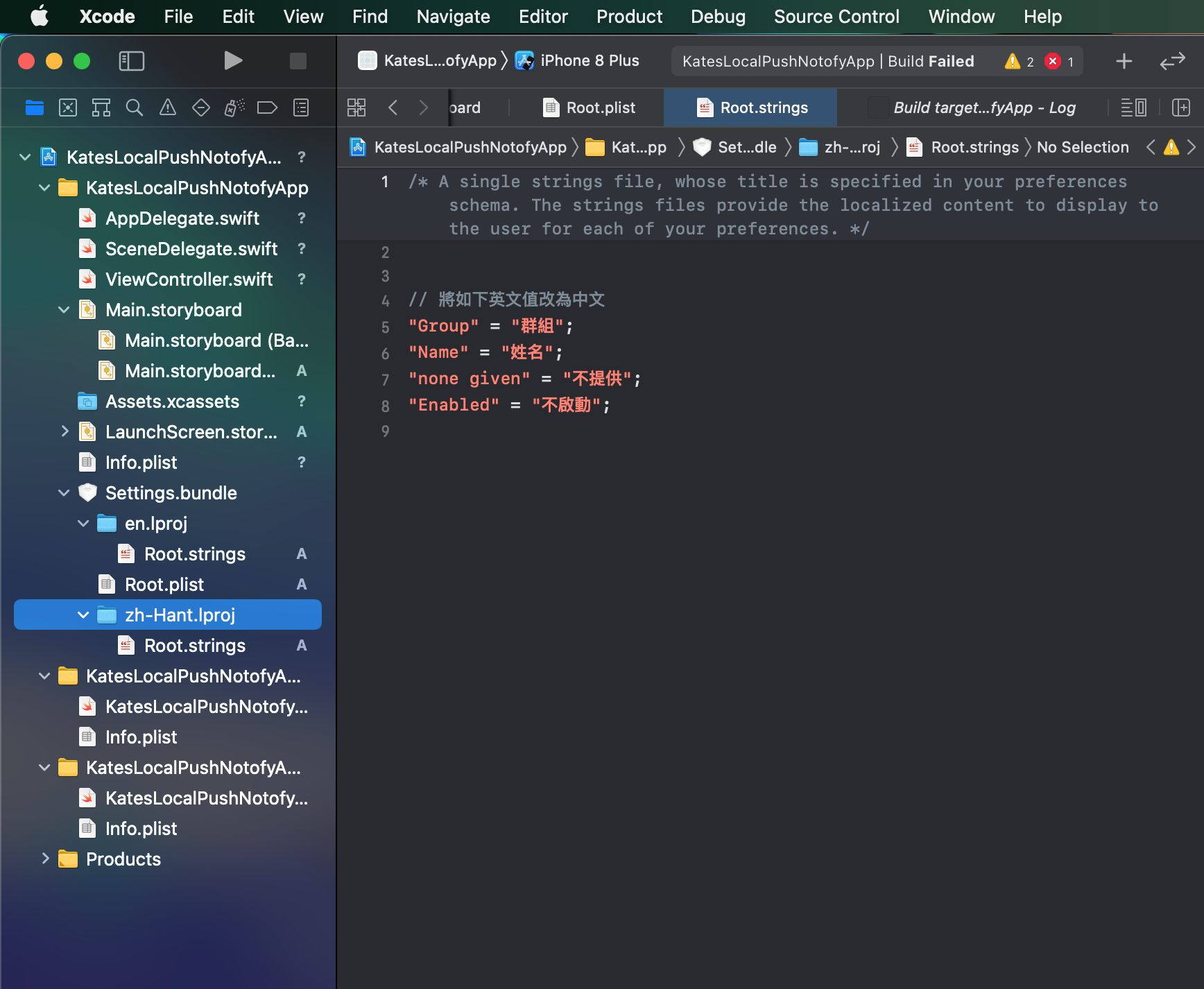The height and width of the screenshot is (989, 1204).
Task: Click the code review arrows icon
Action: 1173,61
